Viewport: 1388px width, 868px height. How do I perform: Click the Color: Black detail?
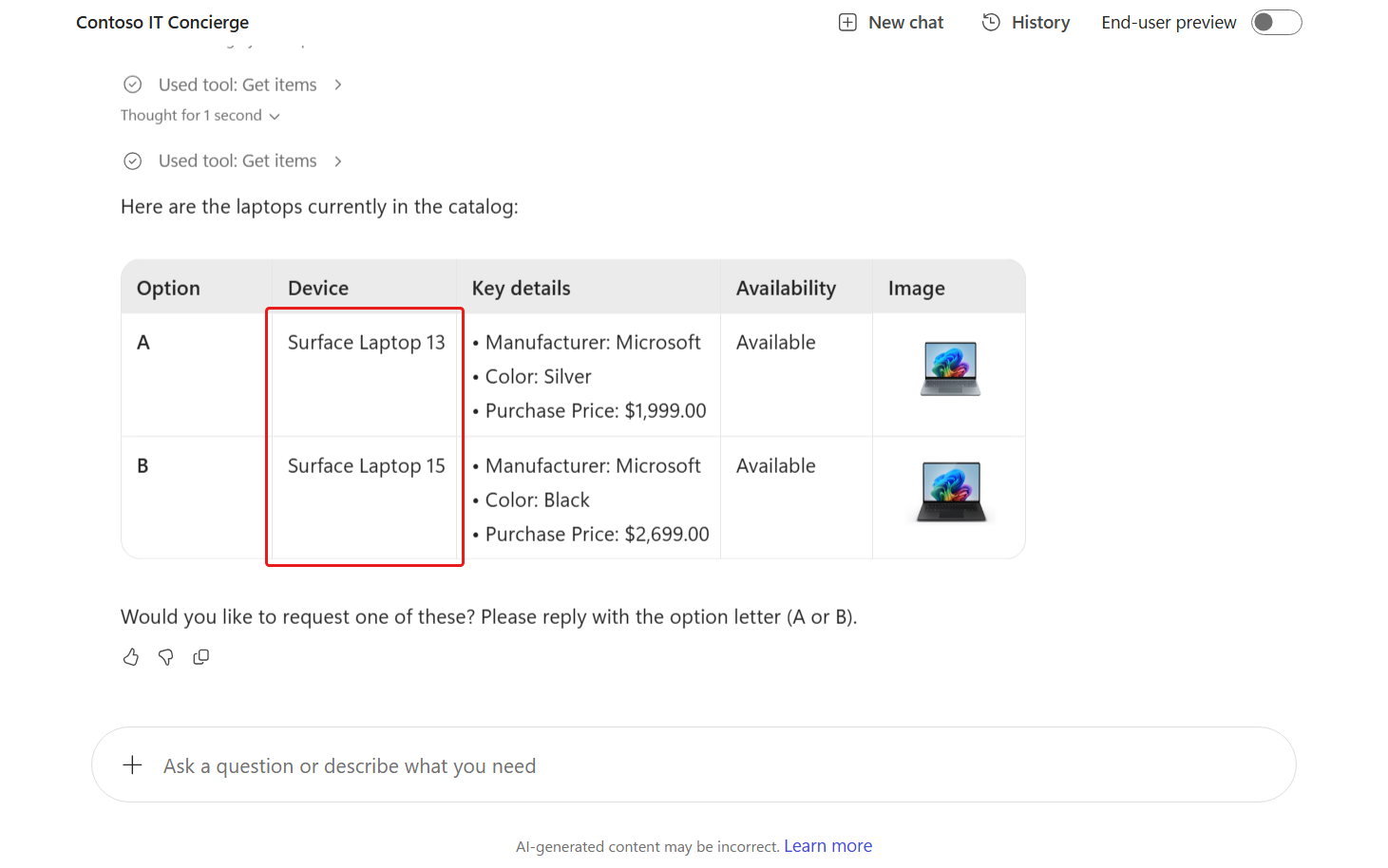point(537,500)
